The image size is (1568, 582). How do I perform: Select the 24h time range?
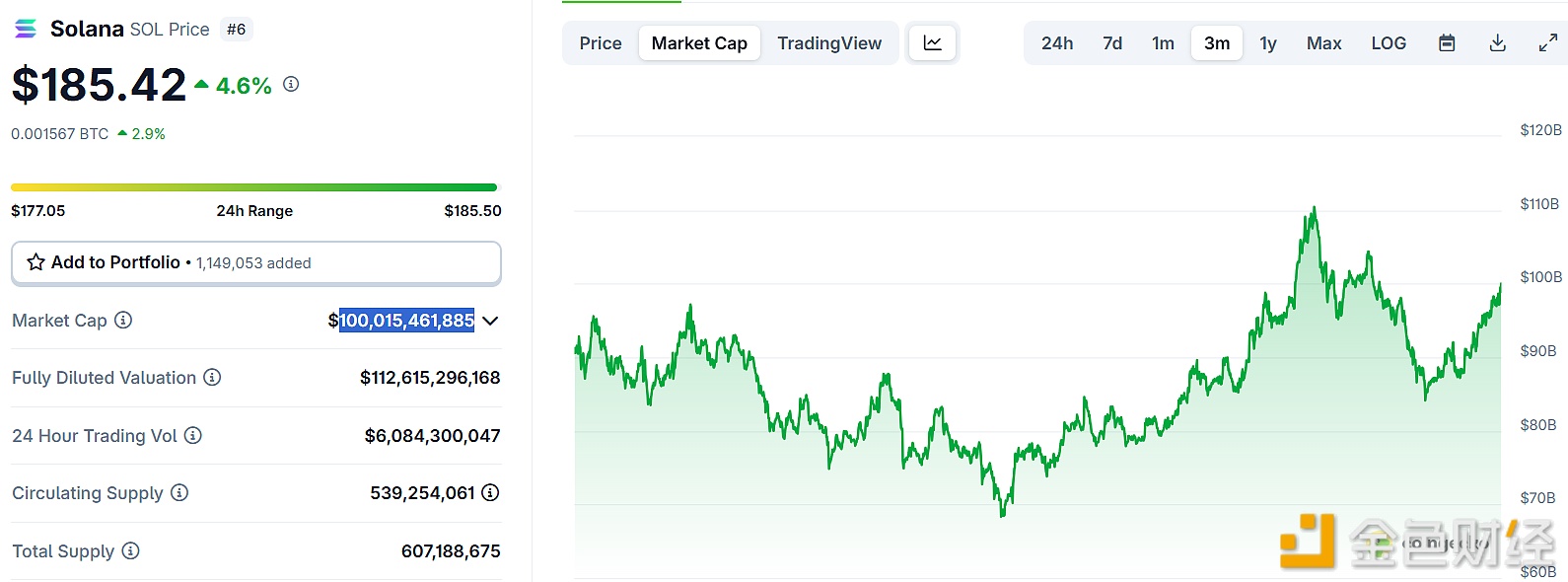click(x=1057, y=43)
